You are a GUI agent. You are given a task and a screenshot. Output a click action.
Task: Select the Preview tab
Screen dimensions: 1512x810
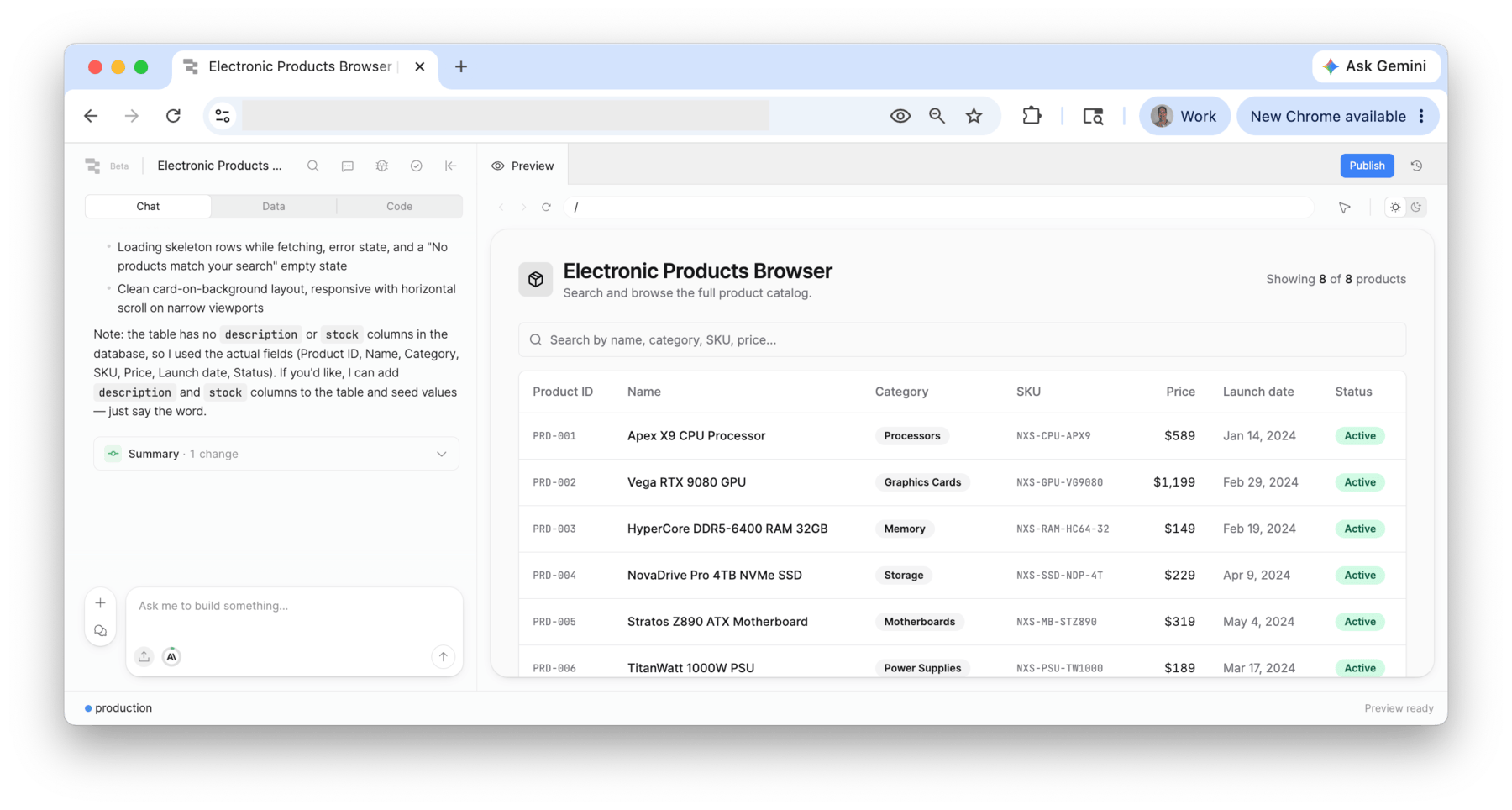pos(522,166)
